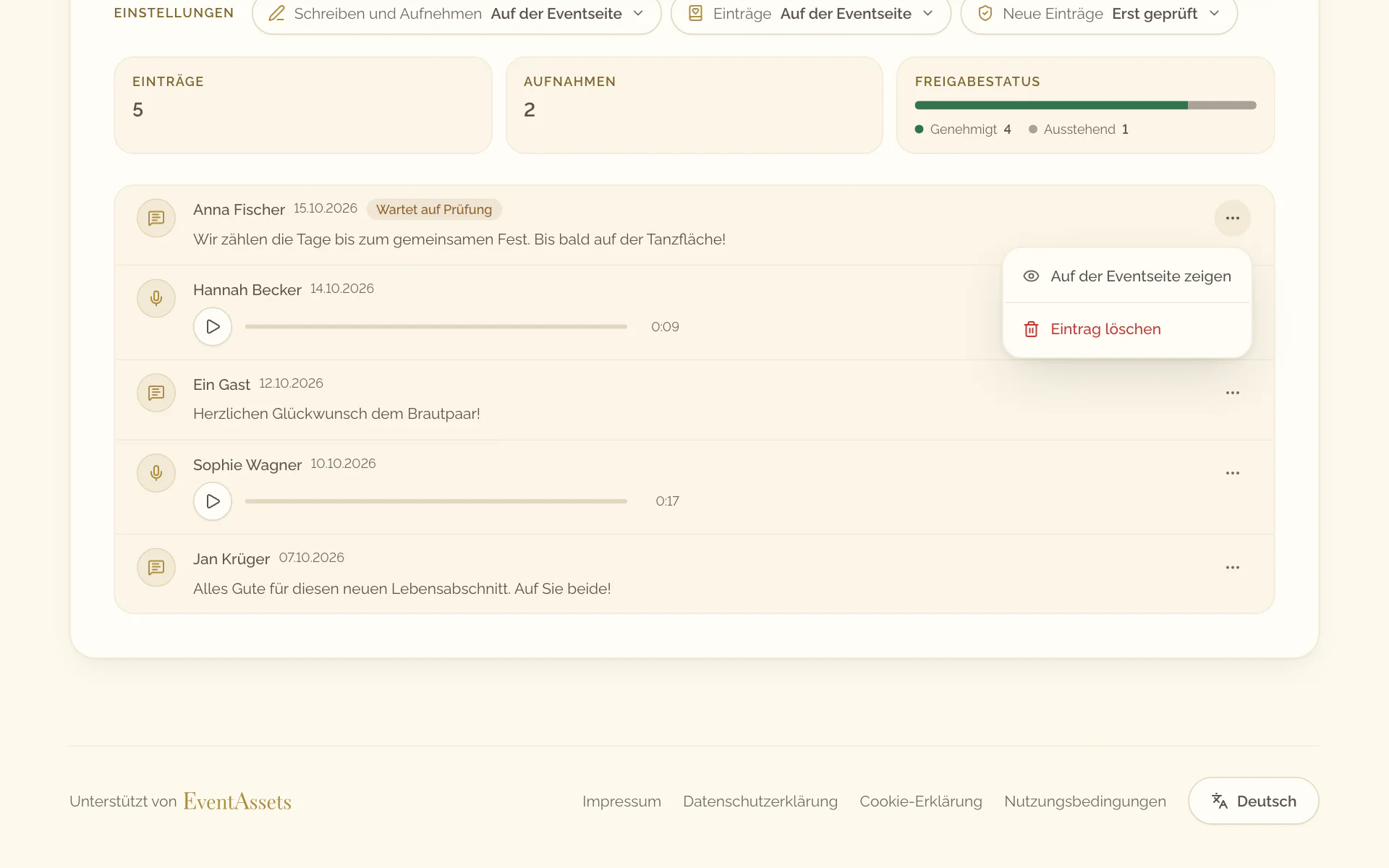Open Neue Einträge moderation dropdown
1389x868 pixels.
pos(1099,14)
